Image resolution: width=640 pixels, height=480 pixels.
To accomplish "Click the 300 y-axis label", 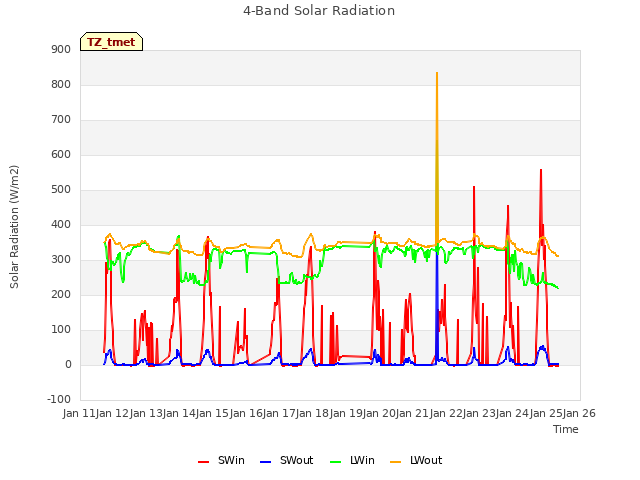I will click(x=61, y=260).
